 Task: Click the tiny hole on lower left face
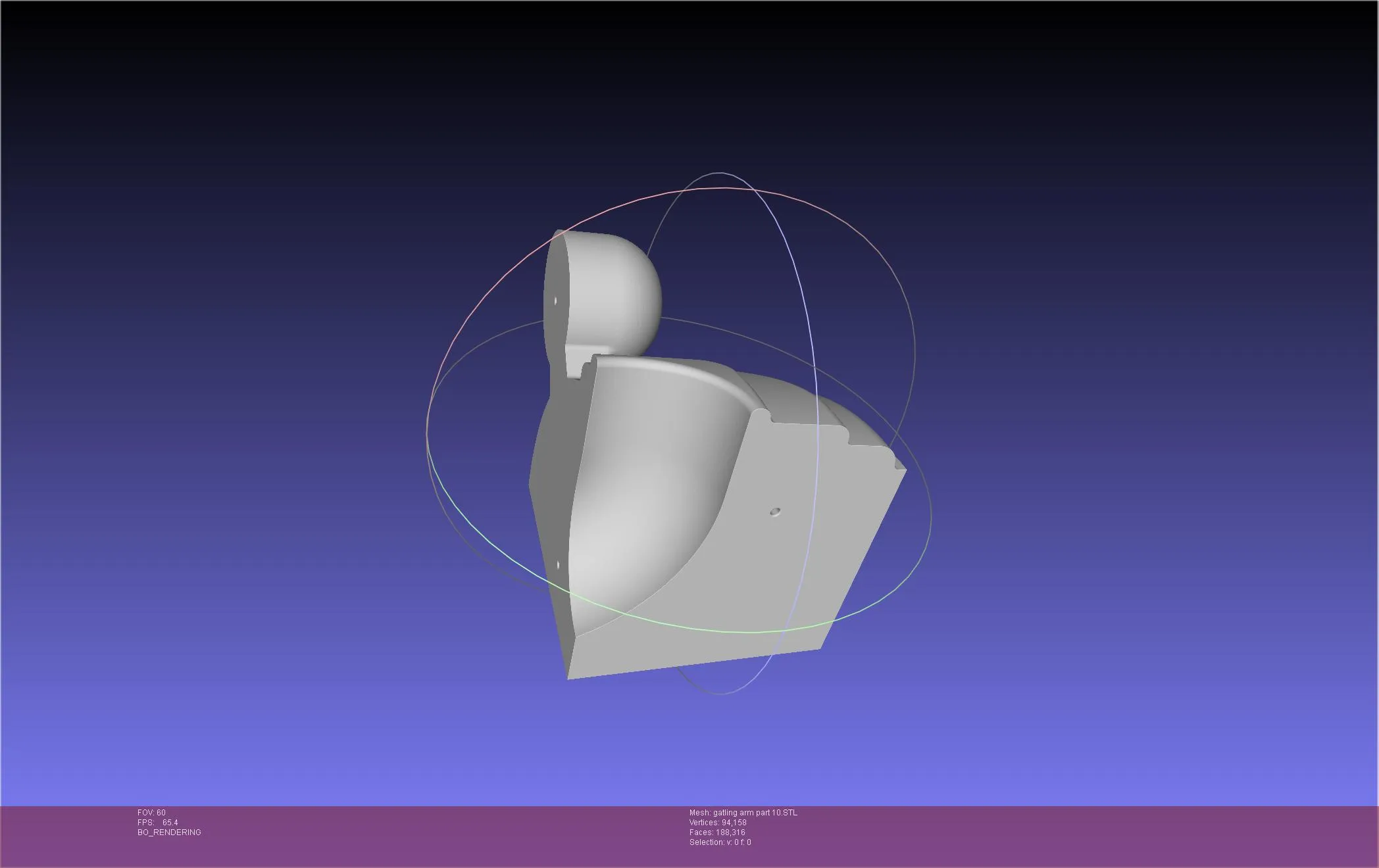pyautogui.click(x=558, y=565)
